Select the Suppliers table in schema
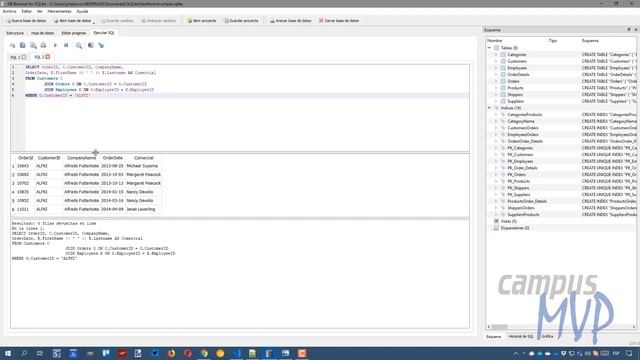This screenshot has width=640, height=360. [x=516, y=101]
